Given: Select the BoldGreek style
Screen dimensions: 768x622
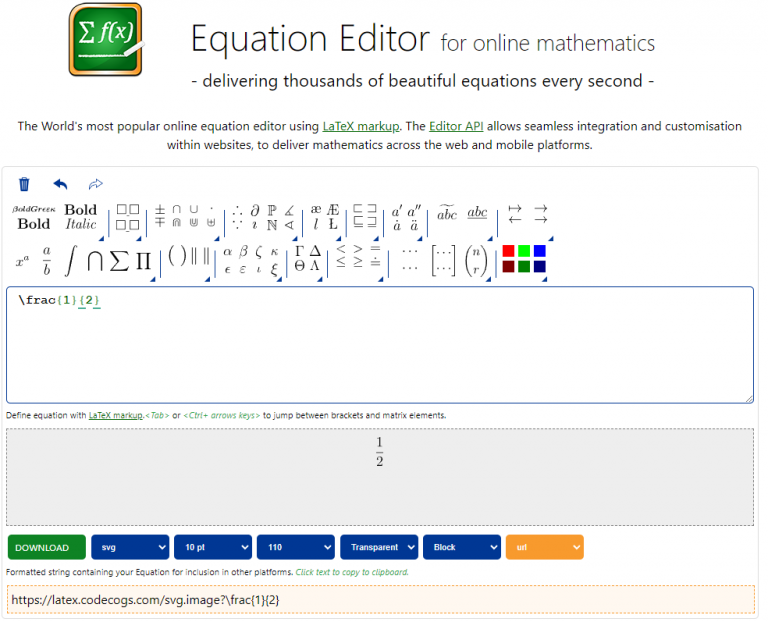Looking at the screenshot, I should coord(33,209).
